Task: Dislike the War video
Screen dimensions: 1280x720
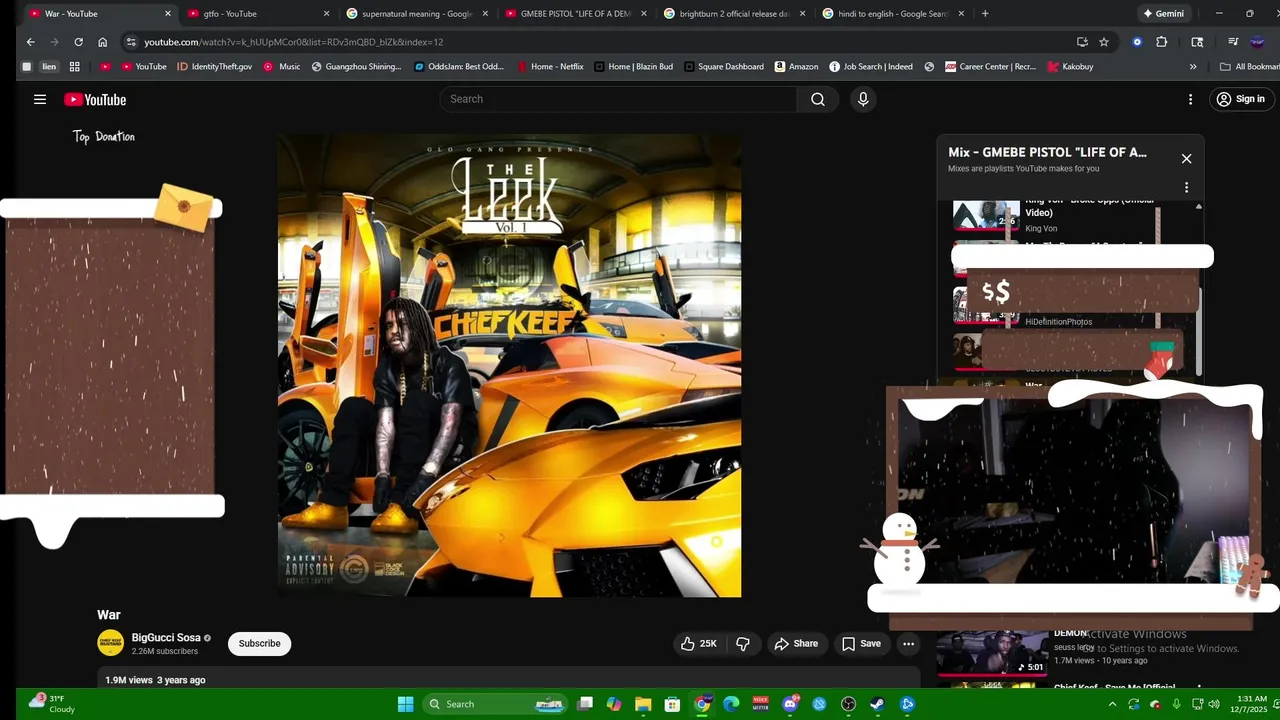Action: pos(743,644)
